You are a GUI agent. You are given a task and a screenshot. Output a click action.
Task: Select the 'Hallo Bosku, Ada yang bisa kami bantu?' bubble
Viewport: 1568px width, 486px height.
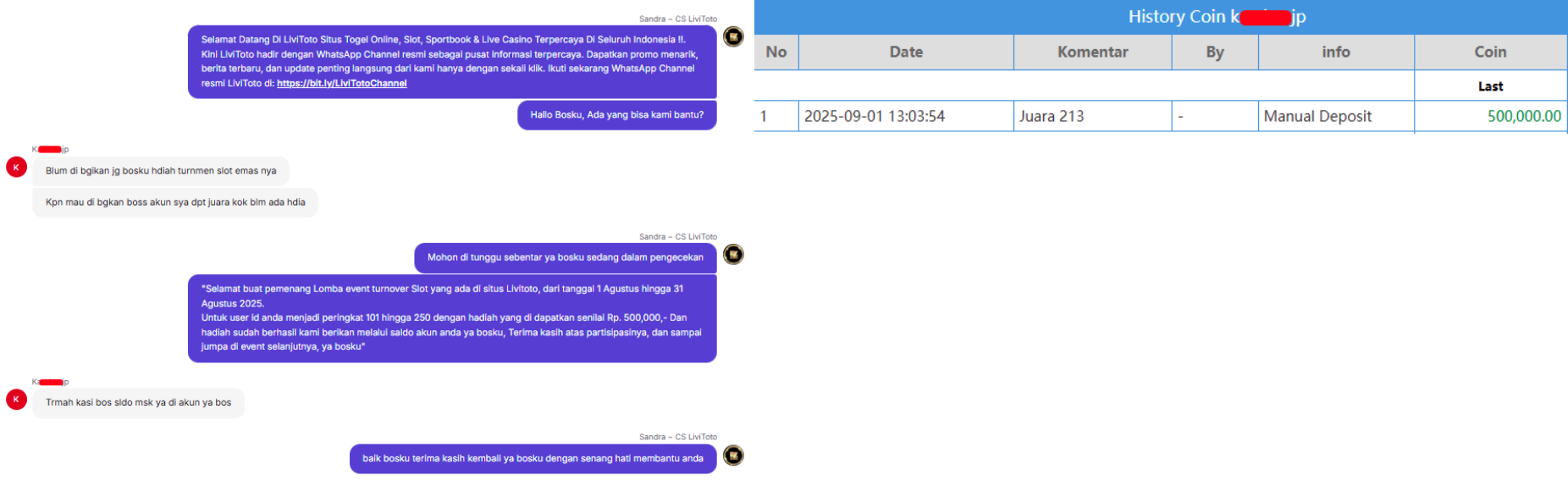click(616, 115)
